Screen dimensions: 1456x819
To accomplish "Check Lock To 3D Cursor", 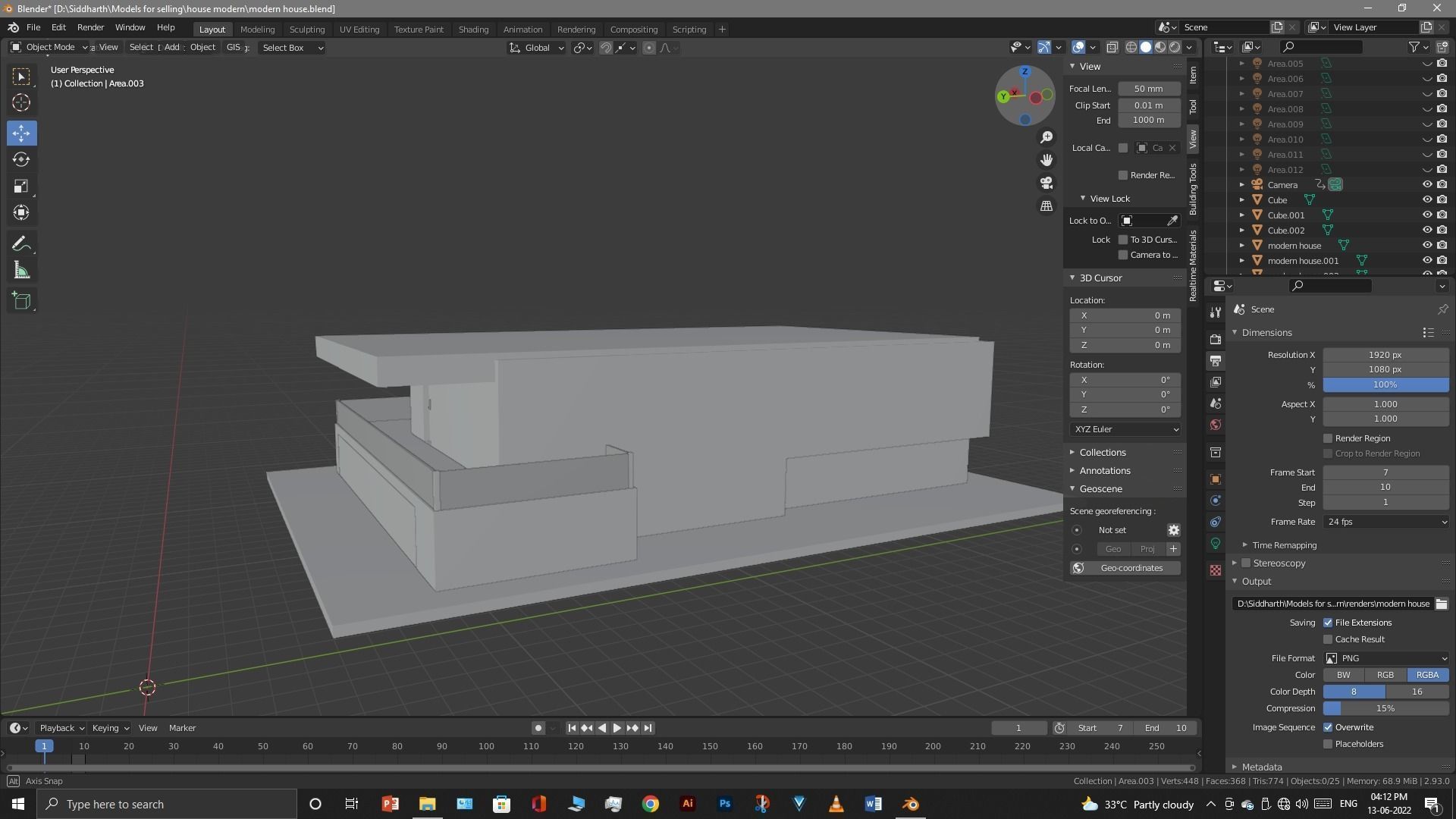I will point(1123,240).
